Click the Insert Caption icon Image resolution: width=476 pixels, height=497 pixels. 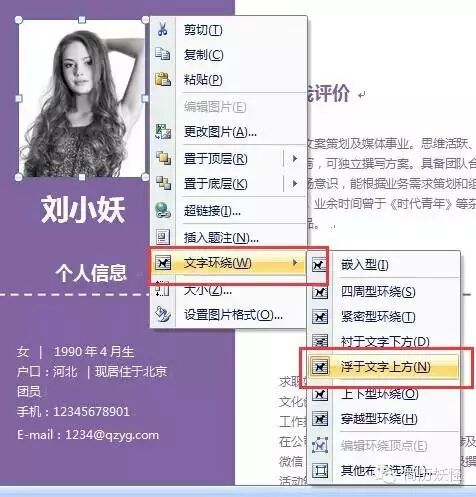163,237
